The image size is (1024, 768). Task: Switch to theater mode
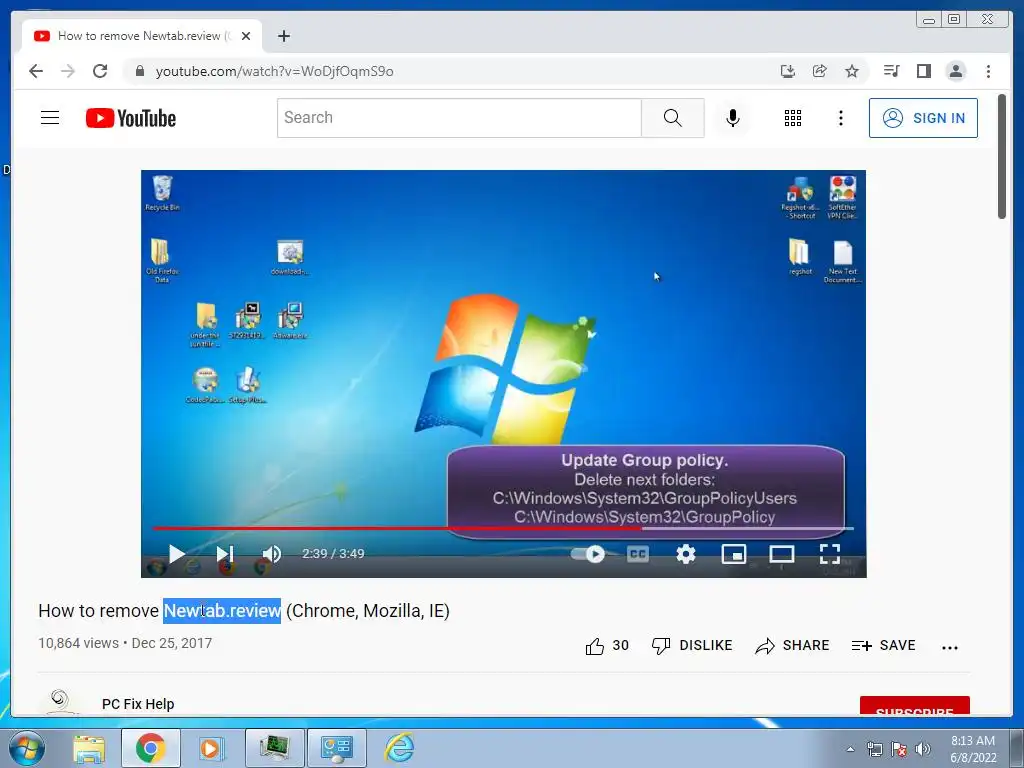pos(782,554)
